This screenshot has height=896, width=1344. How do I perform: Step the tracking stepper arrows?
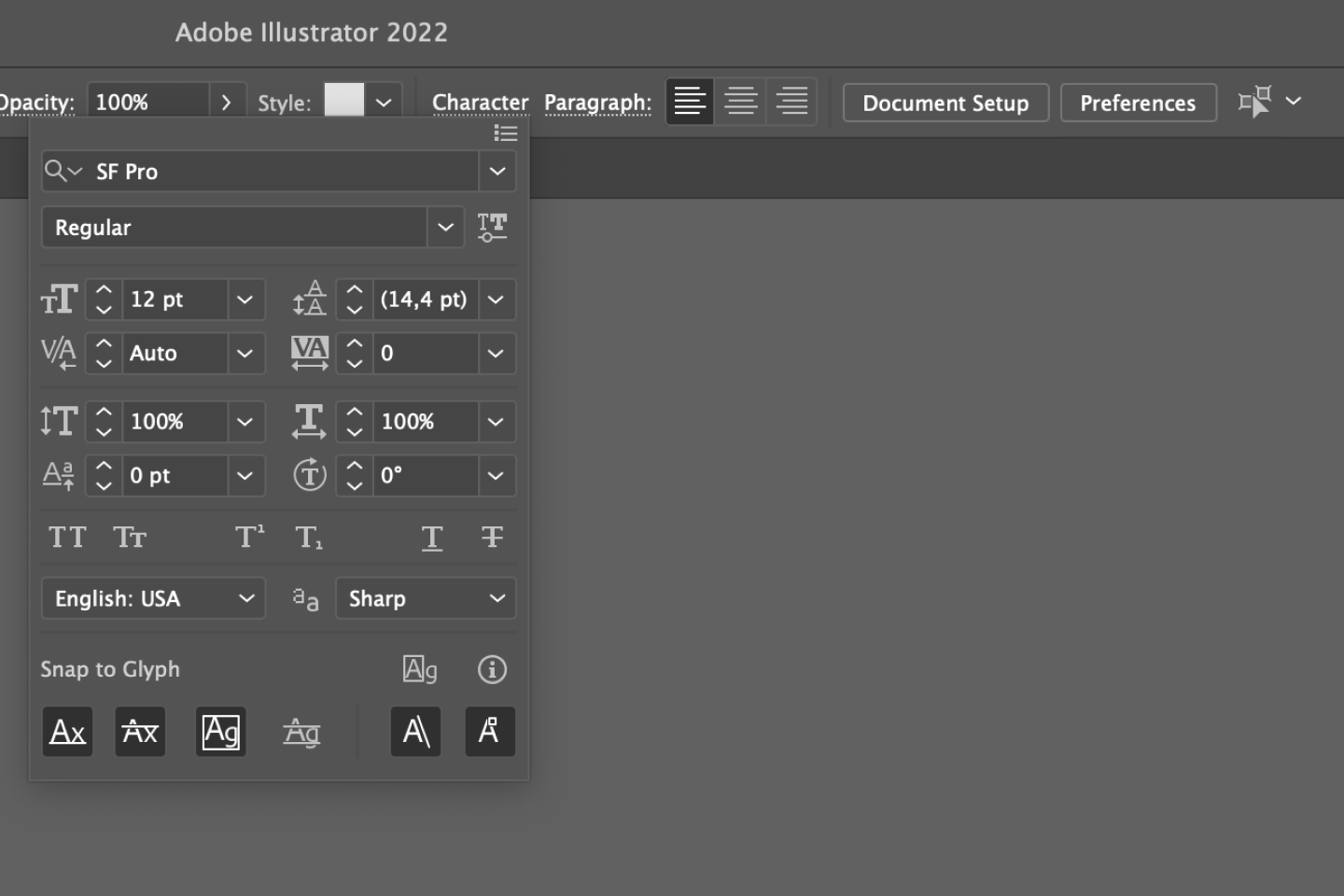pos(354,354)
